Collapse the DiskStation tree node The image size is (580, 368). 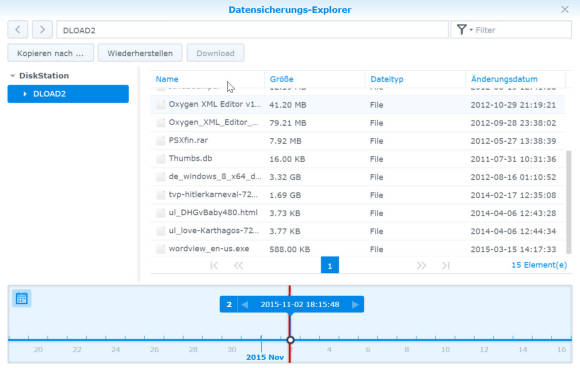pyautogui.click(x=13, y=76)
